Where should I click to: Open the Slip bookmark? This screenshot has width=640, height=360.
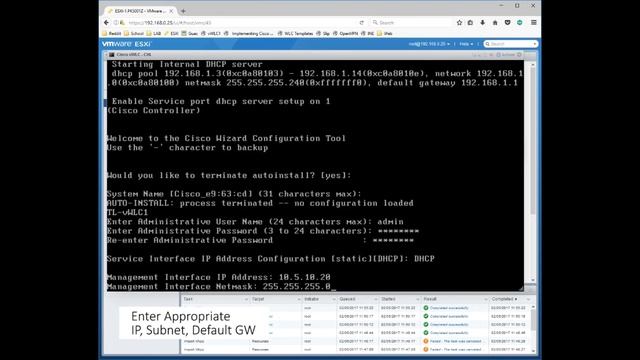pos(323,33)
